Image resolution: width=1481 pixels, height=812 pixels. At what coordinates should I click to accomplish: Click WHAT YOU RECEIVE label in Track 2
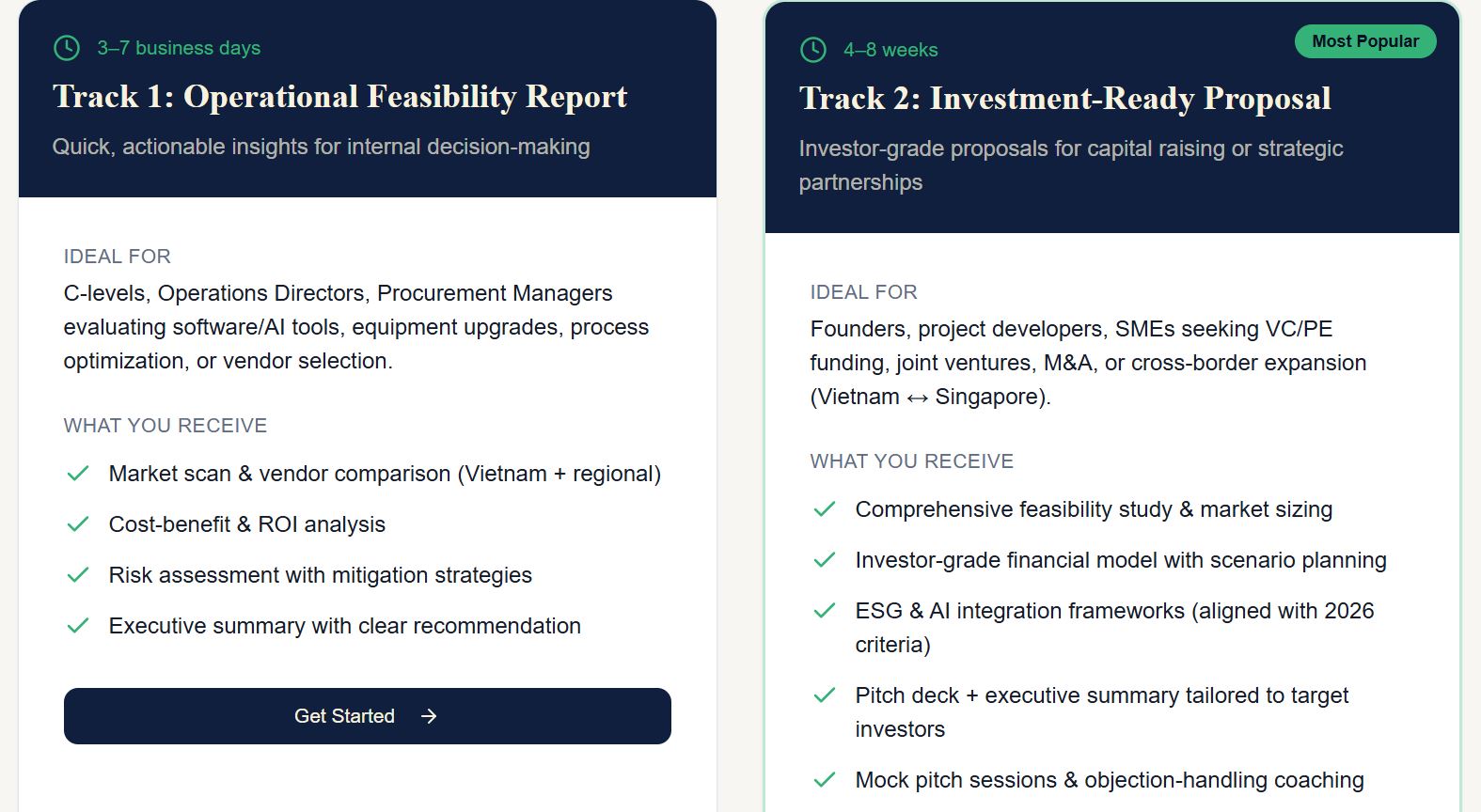(x=912, y=461)
